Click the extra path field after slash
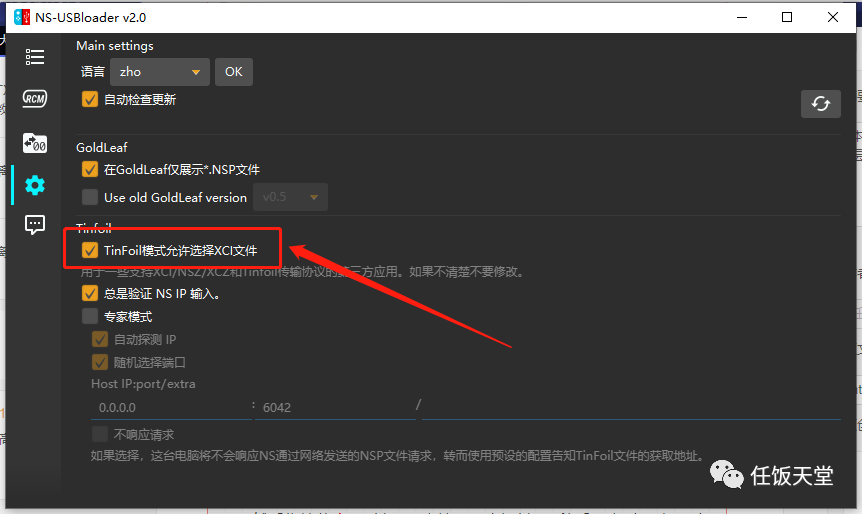 [x=631, y=407]
